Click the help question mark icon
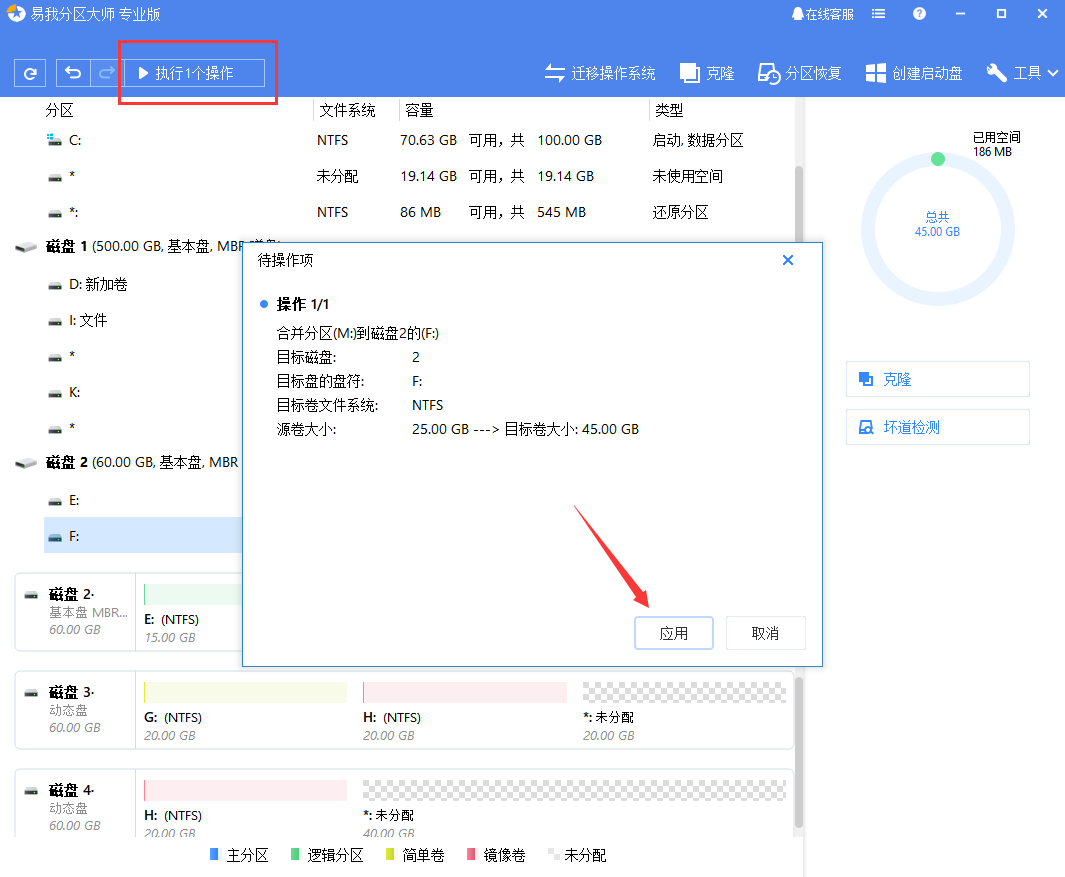This screenshot has height=877, width=1065. point(919,14)
